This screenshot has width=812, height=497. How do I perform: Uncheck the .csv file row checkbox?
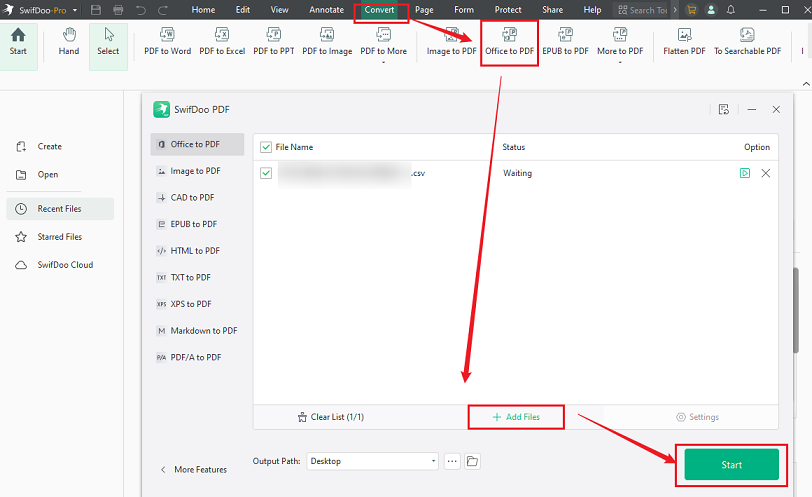(x=266, y=173)
